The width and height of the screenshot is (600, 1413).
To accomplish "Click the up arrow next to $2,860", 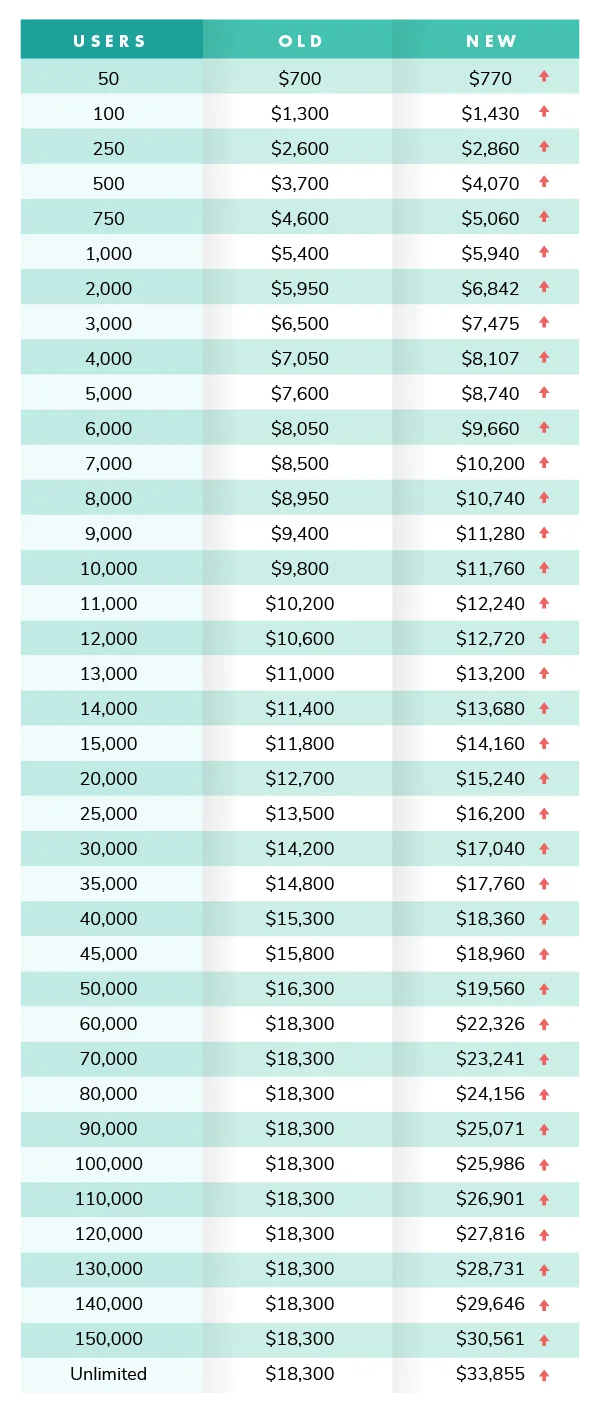I will (x=544, y=147).
